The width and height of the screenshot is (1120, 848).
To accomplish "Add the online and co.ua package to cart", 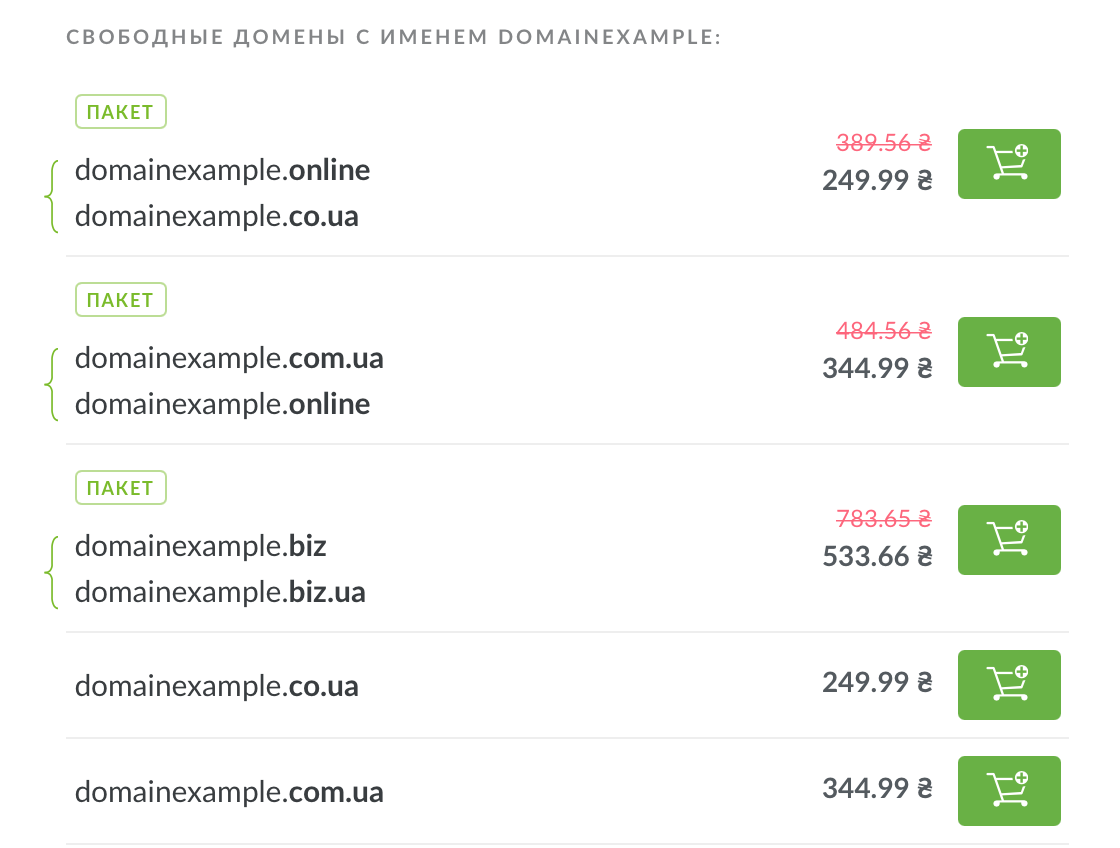I will [x=1008, y=164].
